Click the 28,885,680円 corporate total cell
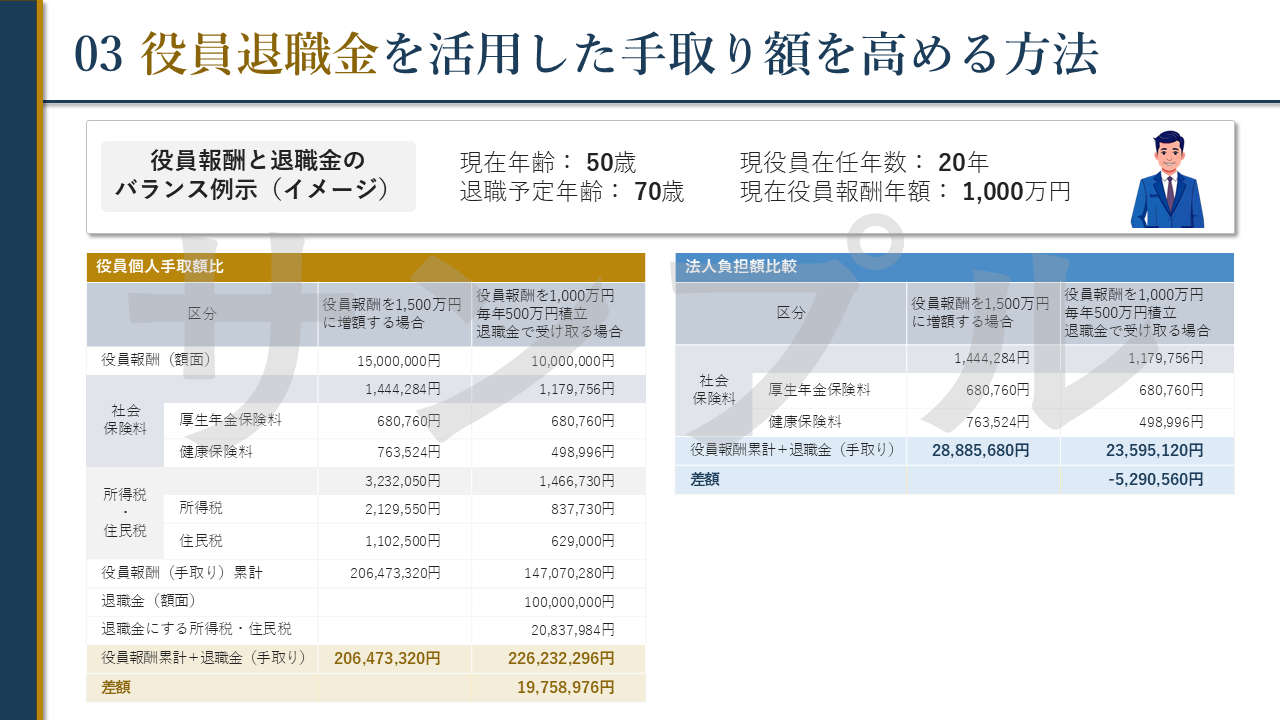Screen dimensions: 1280x720 click(x=980, y=451)
